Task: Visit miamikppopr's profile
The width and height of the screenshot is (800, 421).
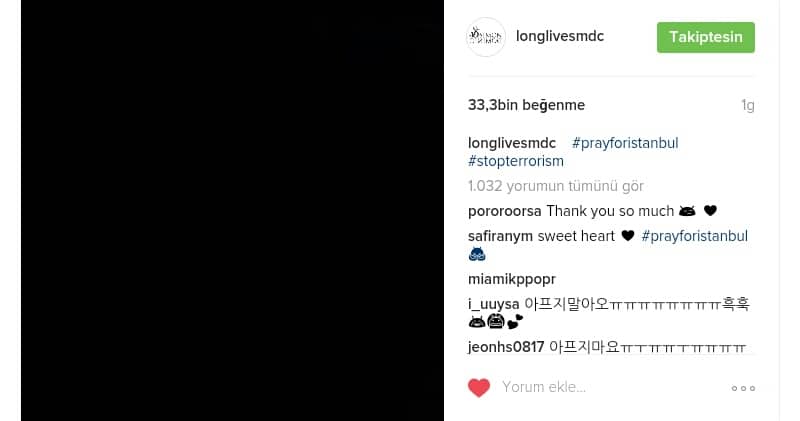Action: click(x=512, y=279)
